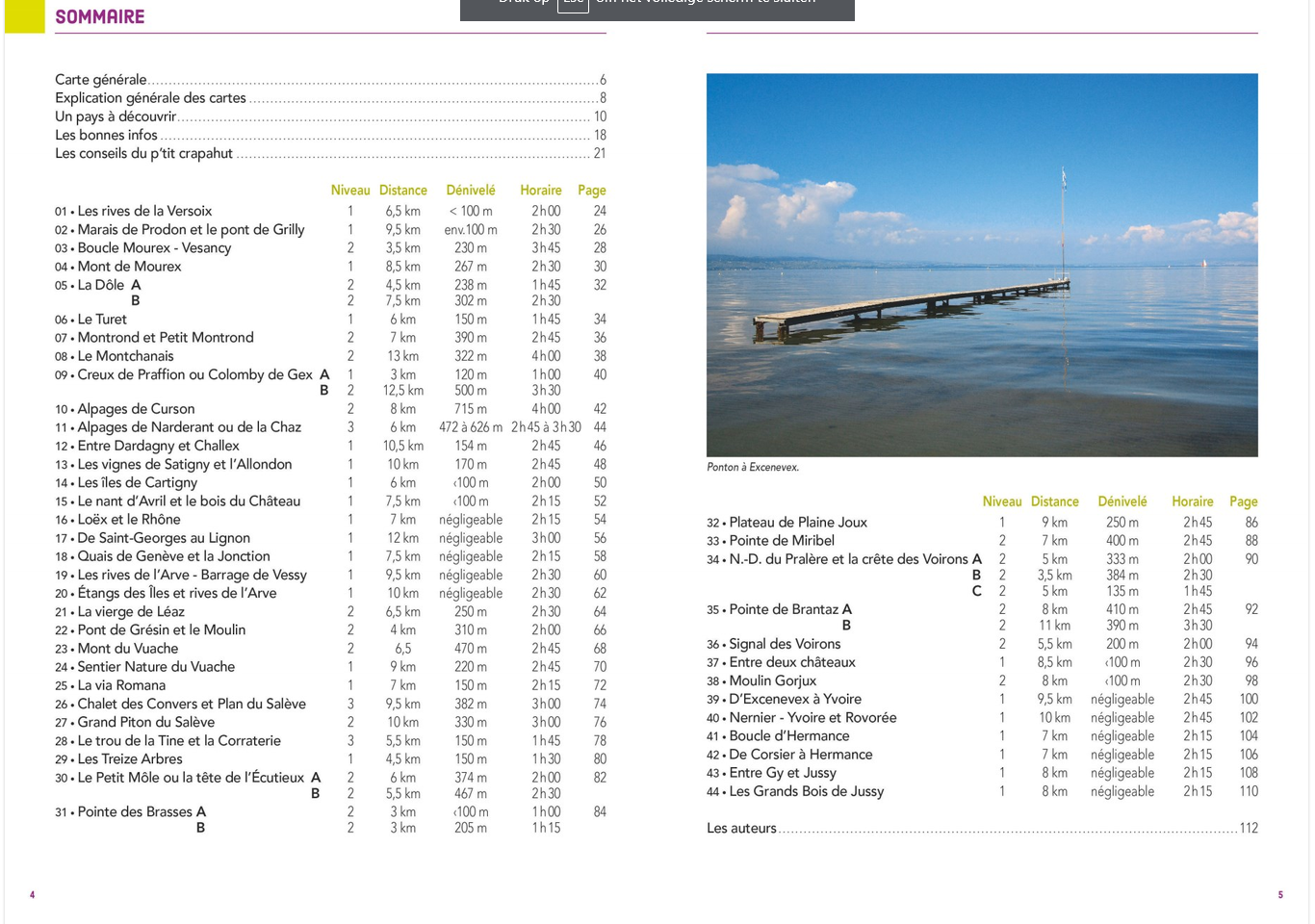Open hike 23 'Mont du Vuache'
The image size is (1315, 924).
pyautogui.click(x=127, y=649)
